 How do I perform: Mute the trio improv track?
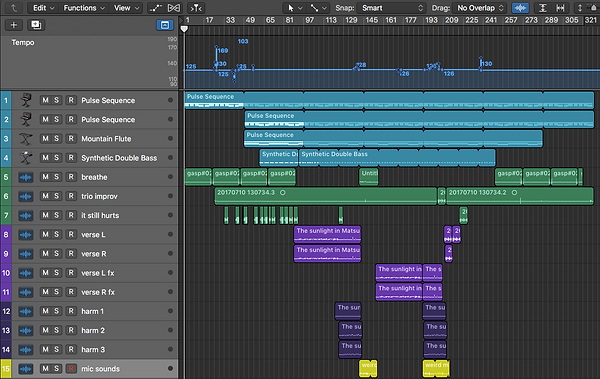(x=46, y=196)
